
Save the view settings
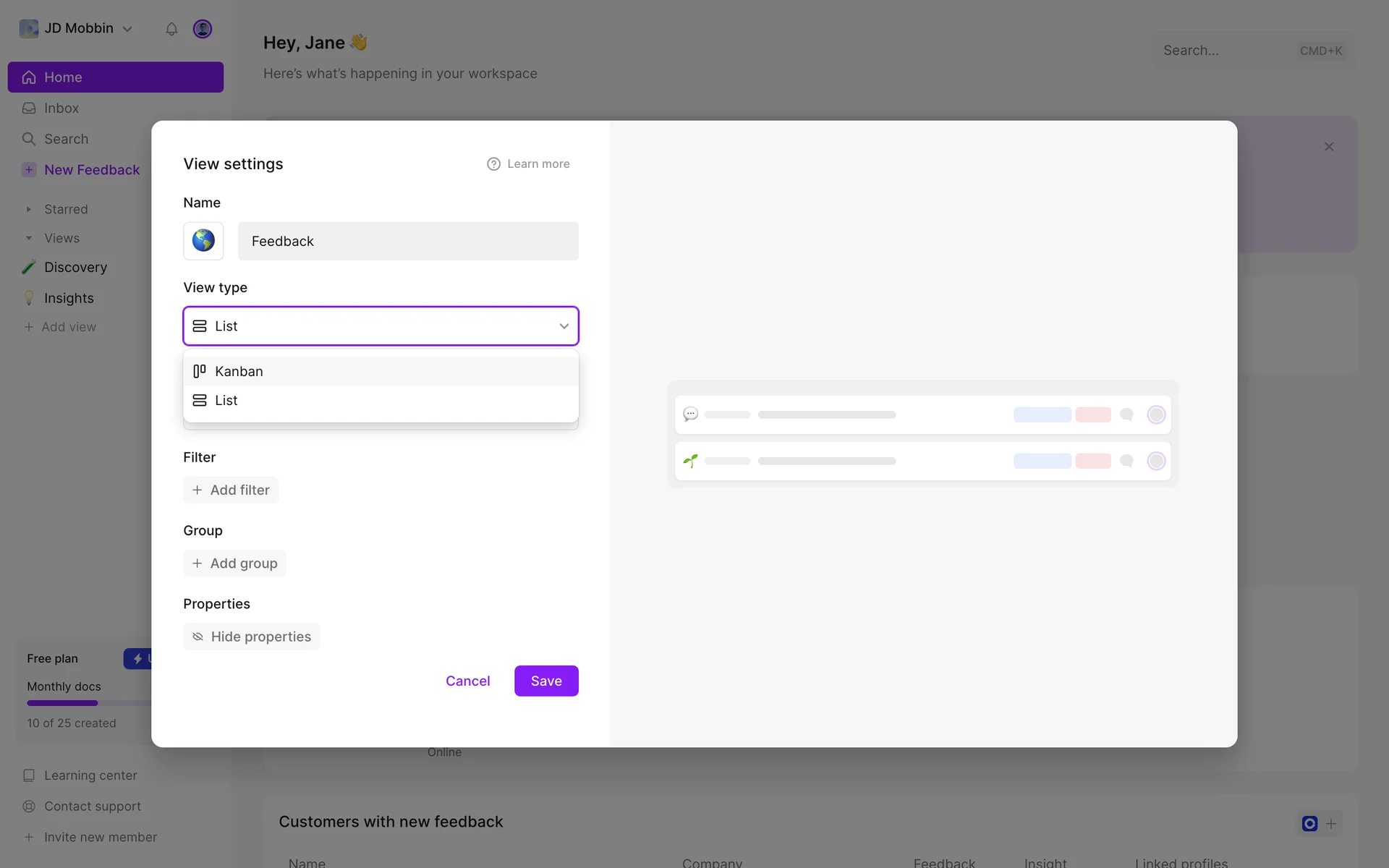(546, 681)
